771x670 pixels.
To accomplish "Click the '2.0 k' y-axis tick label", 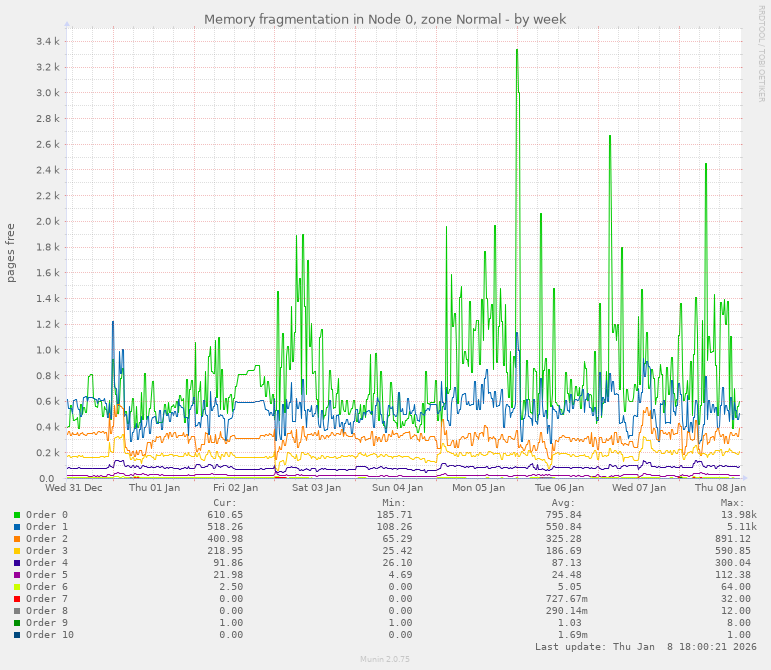I will point(48,221).
